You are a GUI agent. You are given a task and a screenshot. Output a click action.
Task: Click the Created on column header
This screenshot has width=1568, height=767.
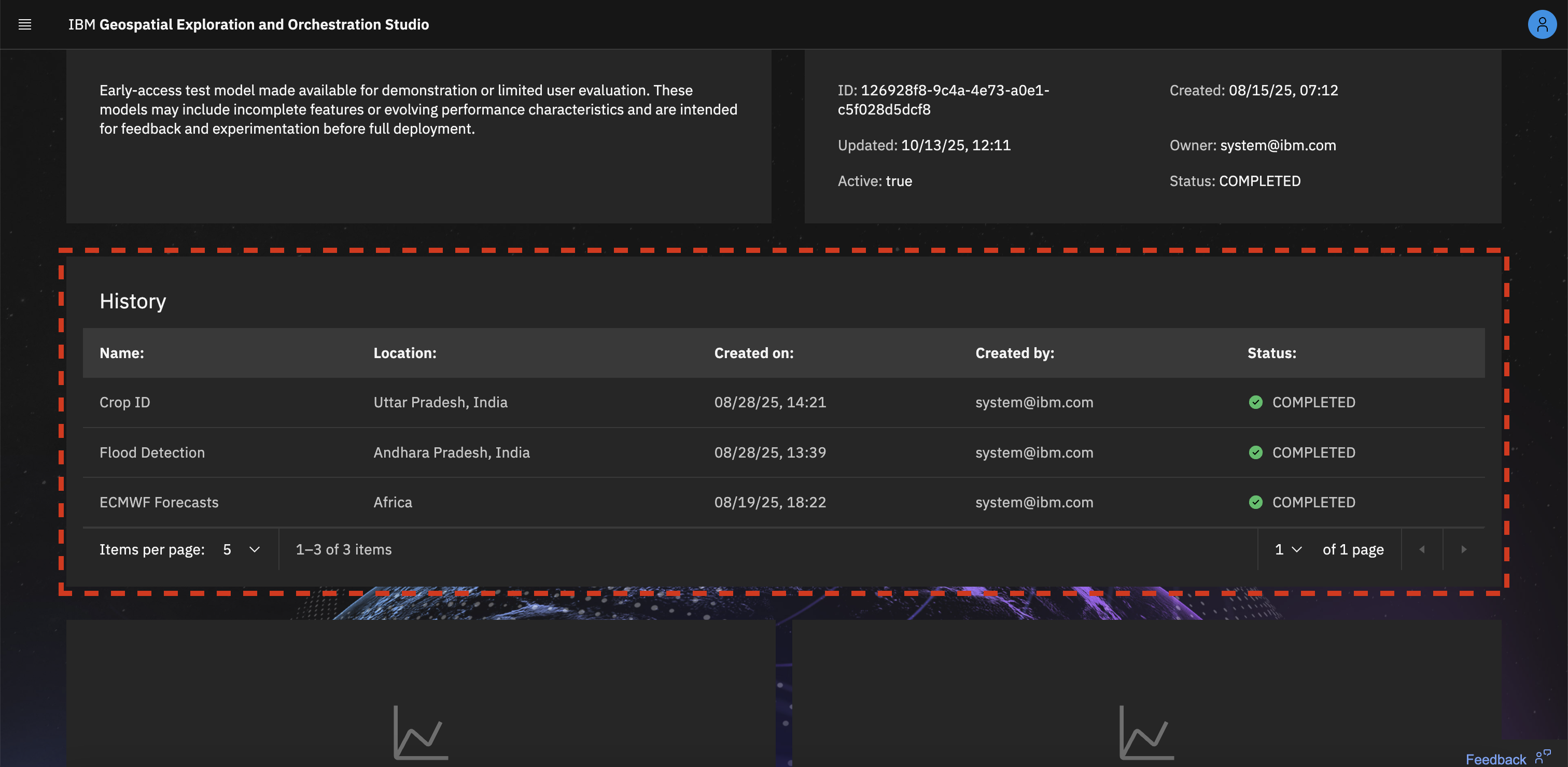753,353
